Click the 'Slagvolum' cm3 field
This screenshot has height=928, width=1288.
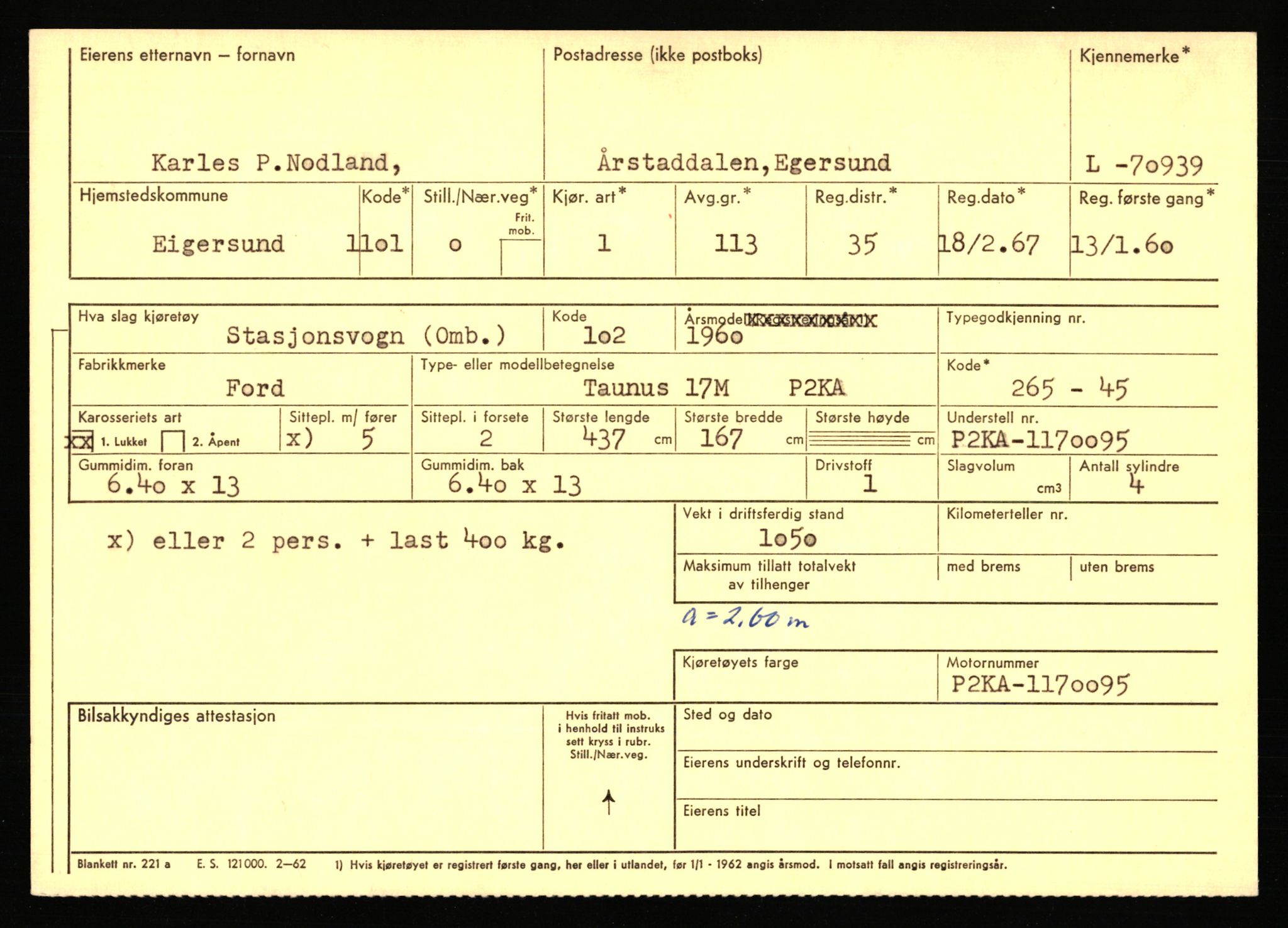pyautogui.click(x=1004, y=478)
